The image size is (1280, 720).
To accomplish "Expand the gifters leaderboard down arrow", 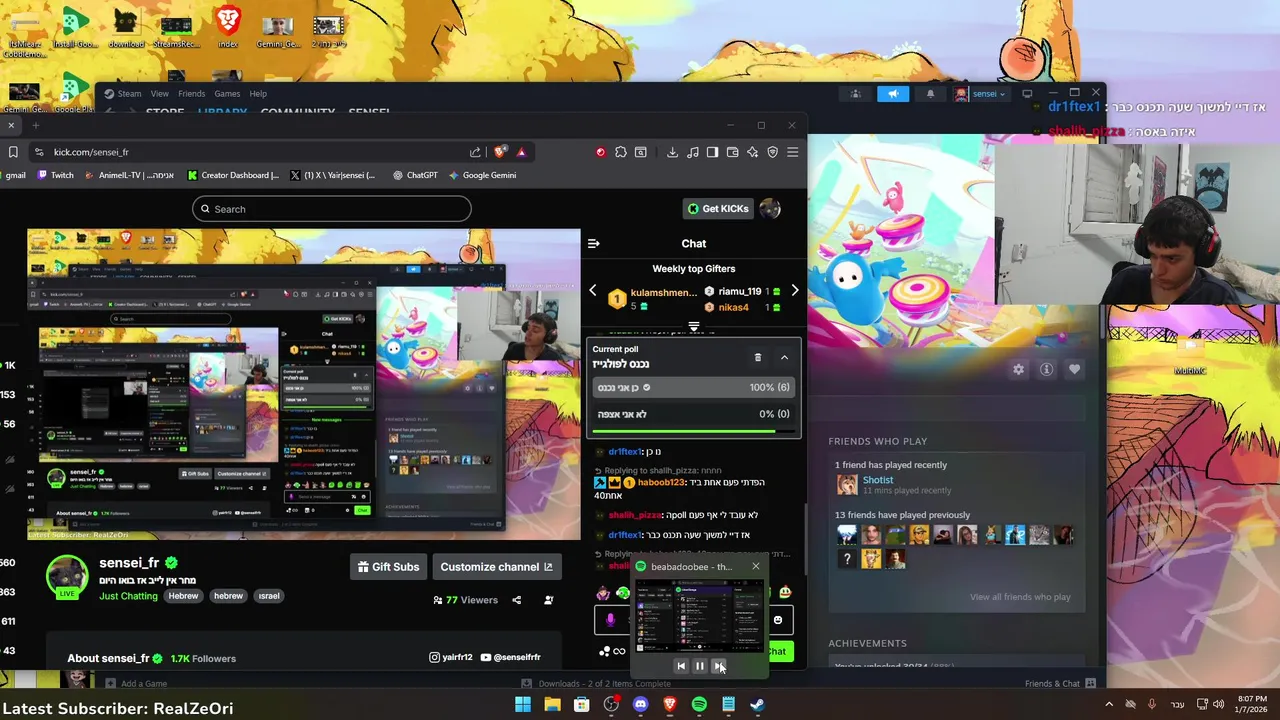I will coord(694,326).
